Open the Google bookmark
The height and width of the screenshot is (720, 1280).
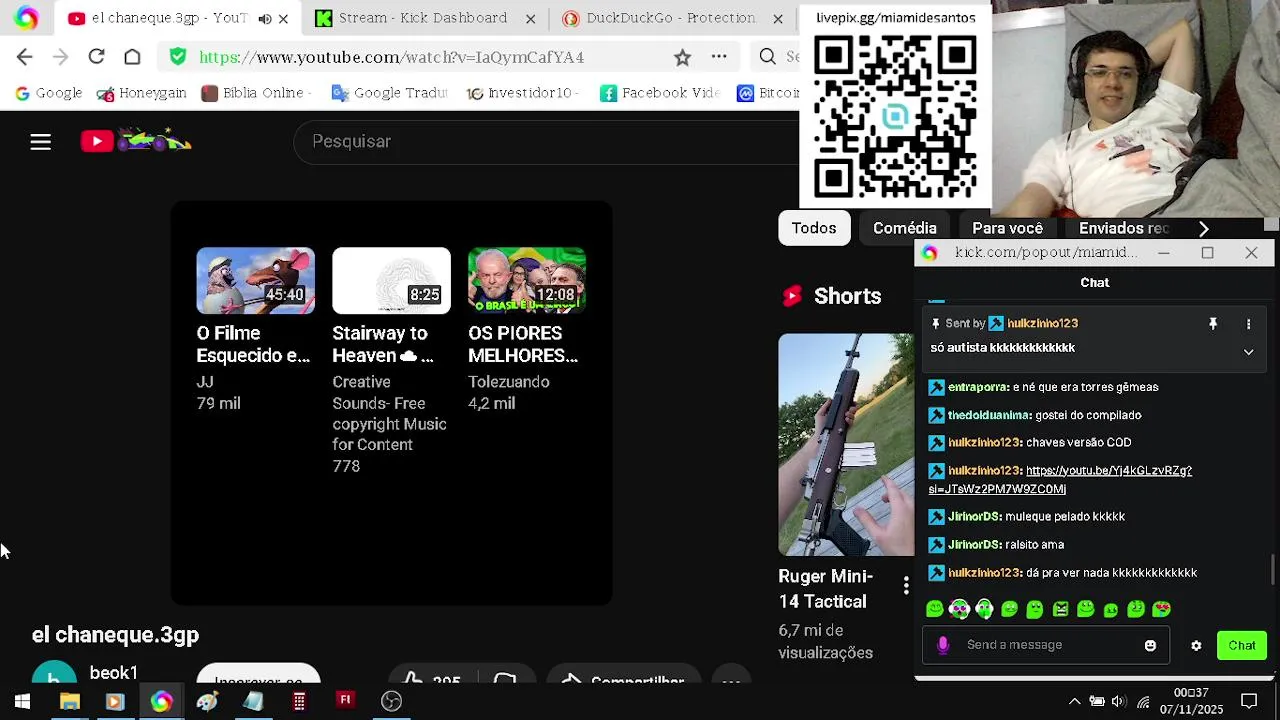pyautogui.click(x=48, y=93)
